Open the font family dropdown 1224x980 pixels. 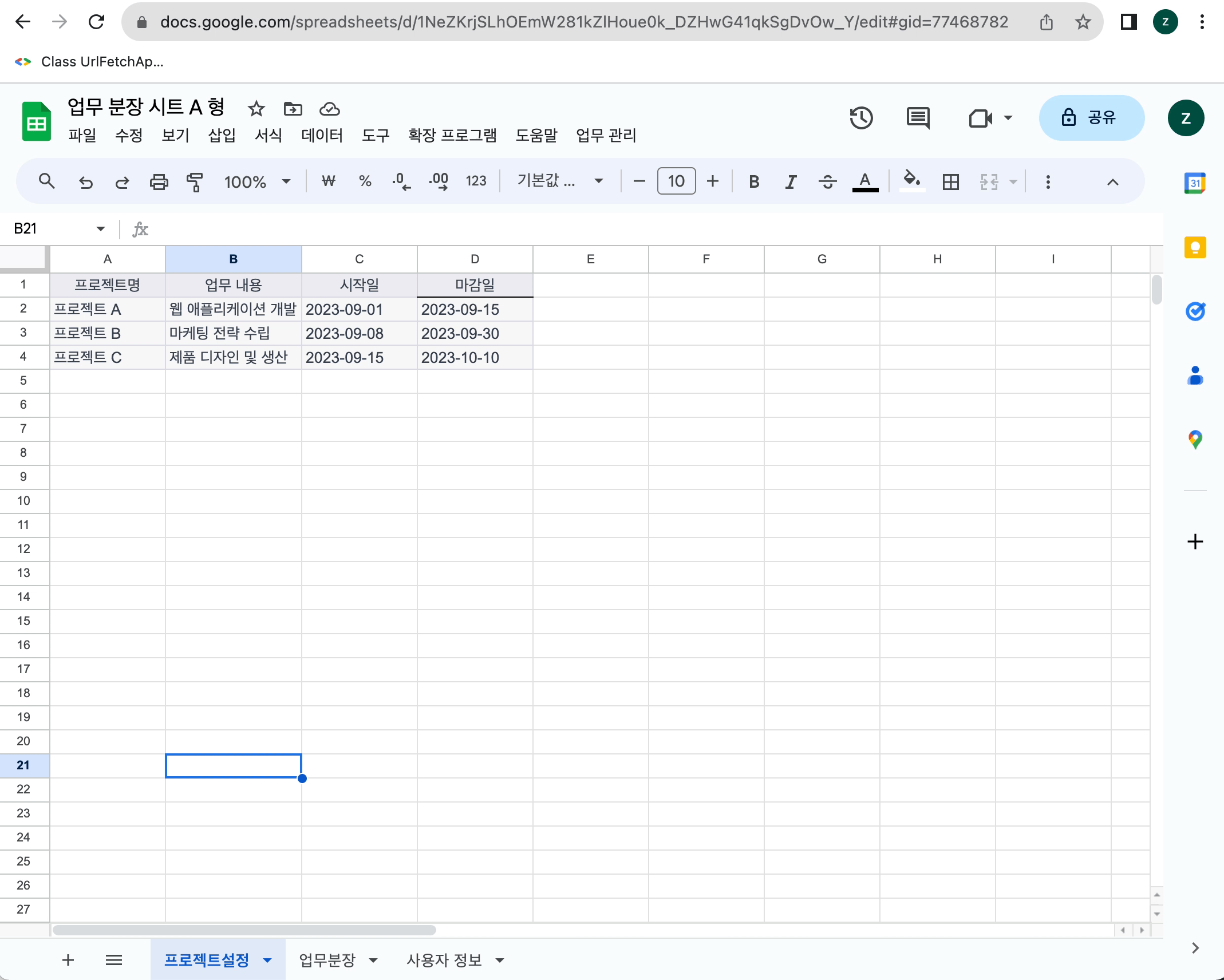point(560,181)
